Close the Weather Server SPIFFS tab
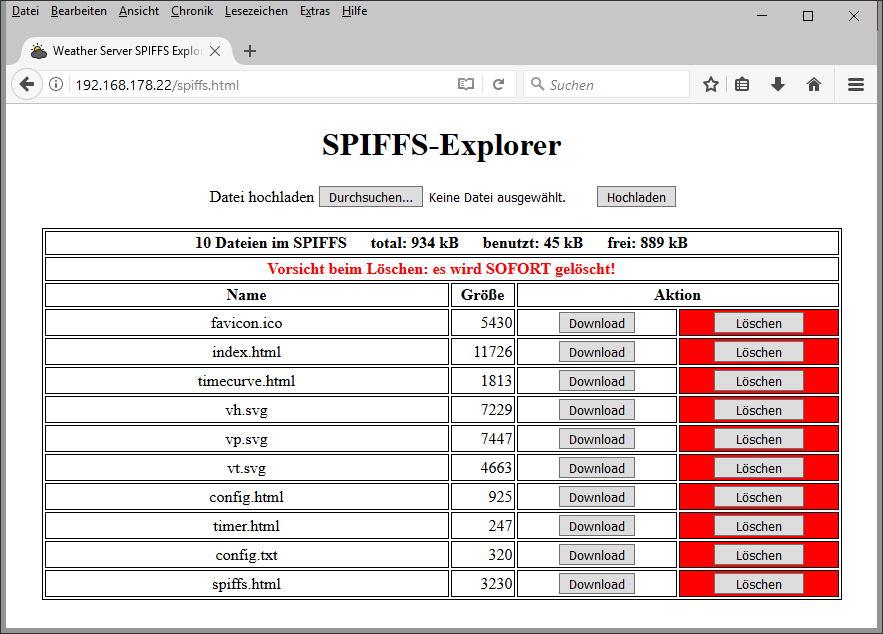 click(216, 51)
